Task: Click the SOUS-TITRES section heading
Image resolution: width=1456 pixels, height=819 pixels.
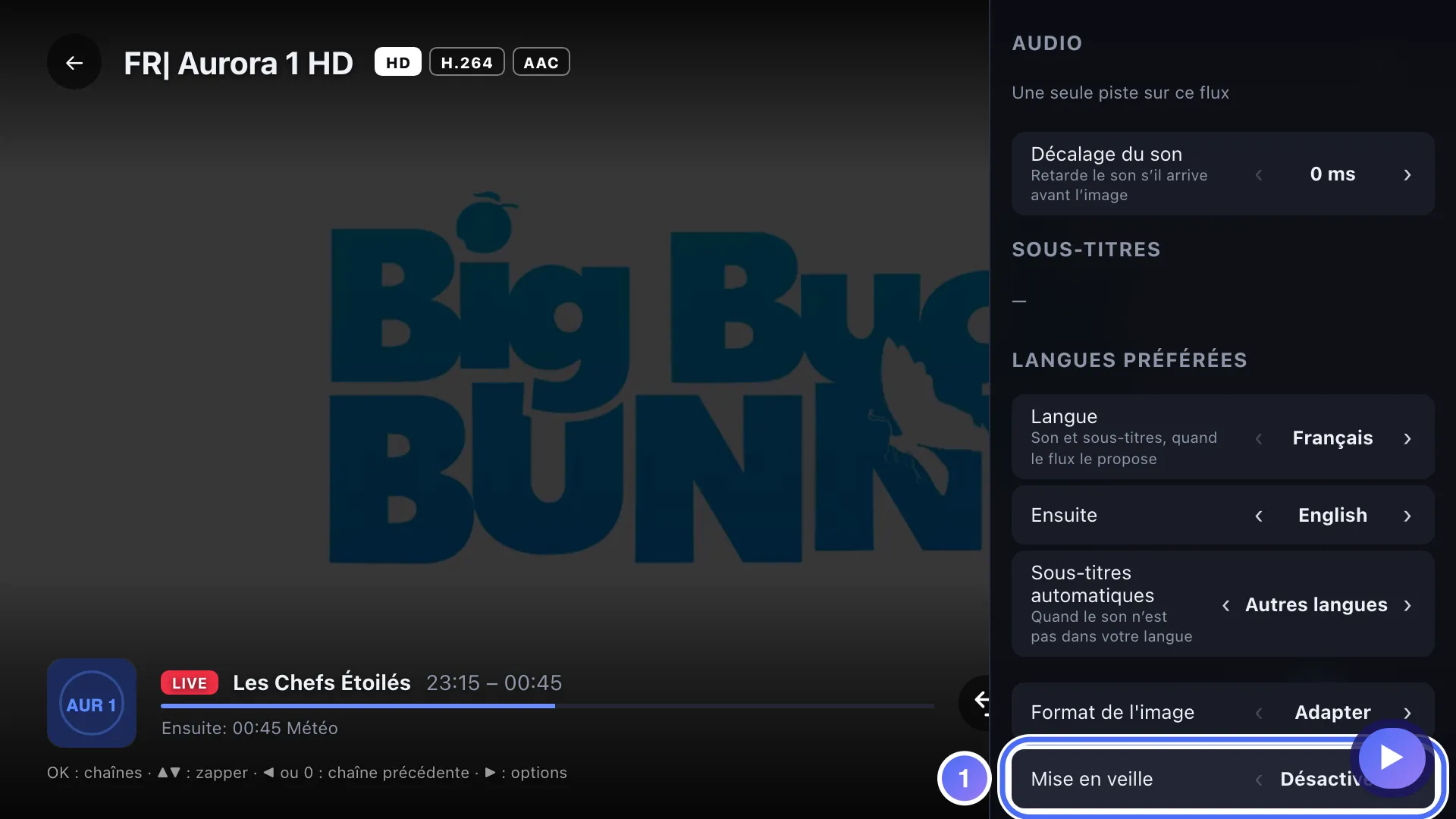Action: 1086,249
